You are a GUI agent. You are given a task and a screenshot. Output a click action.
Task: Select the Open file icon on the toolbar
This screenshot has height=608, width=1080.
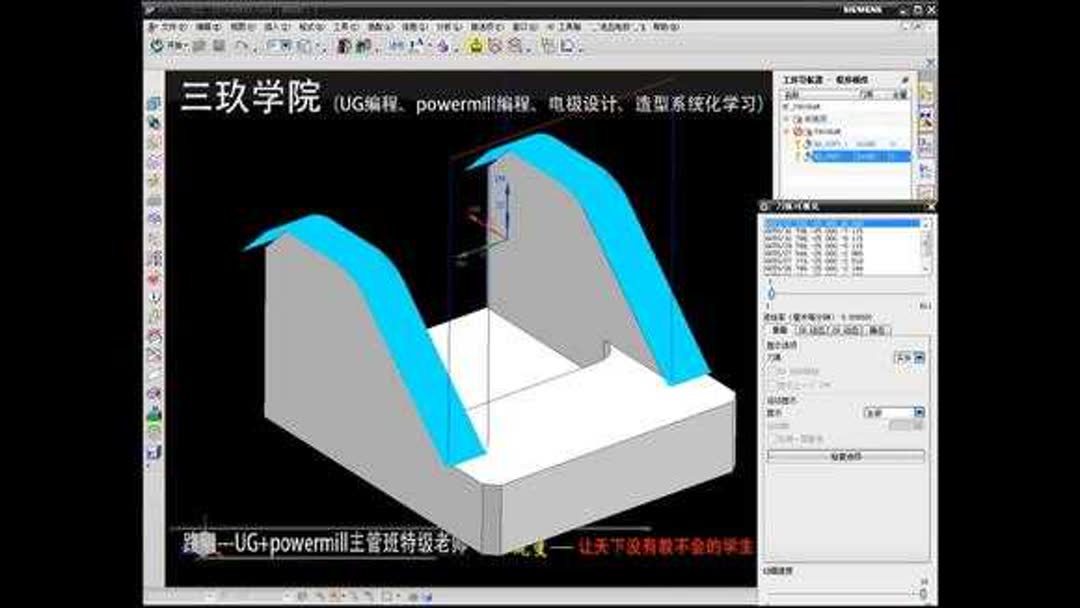point(198,46)
